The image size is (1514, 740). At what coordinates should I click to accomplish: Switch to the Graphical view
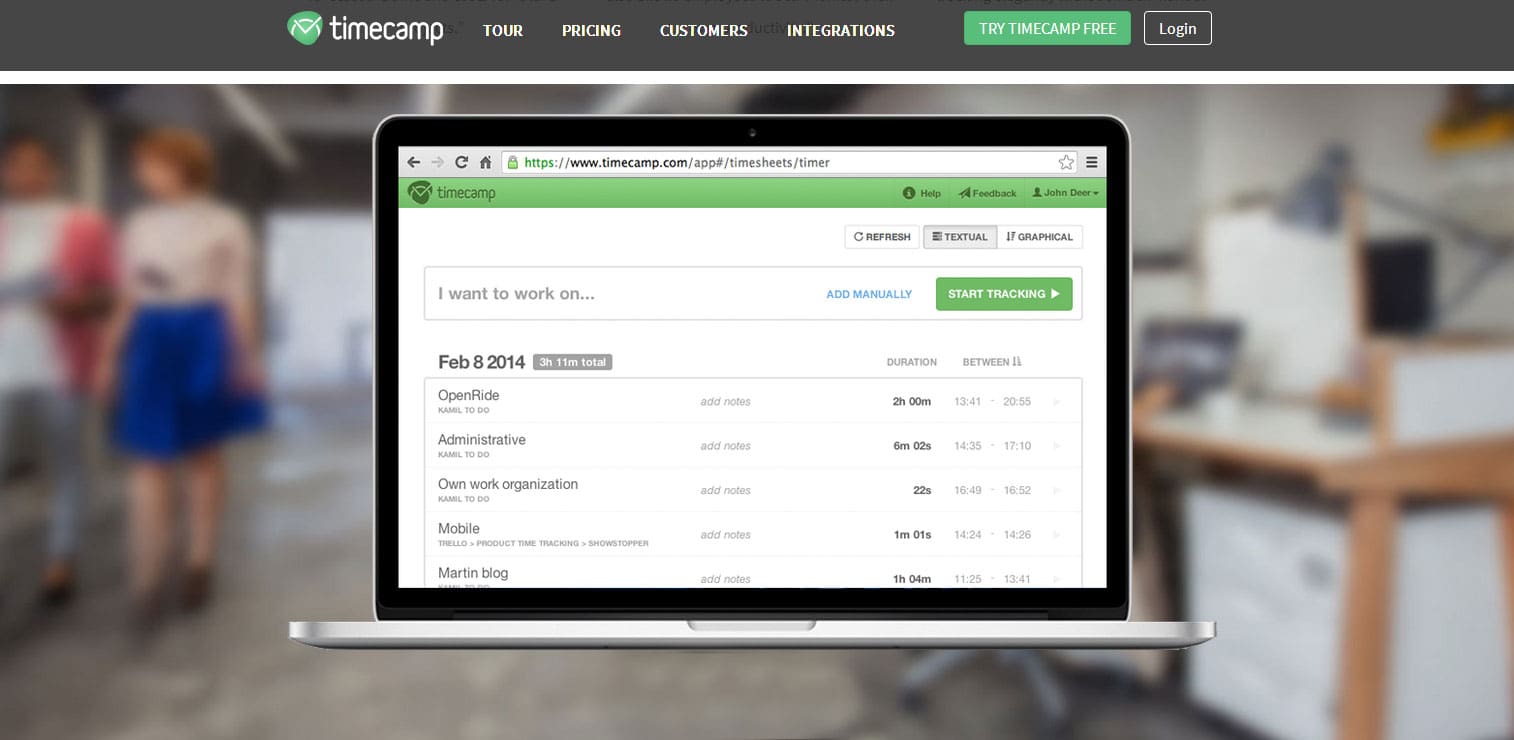(x=1039, y=237)
